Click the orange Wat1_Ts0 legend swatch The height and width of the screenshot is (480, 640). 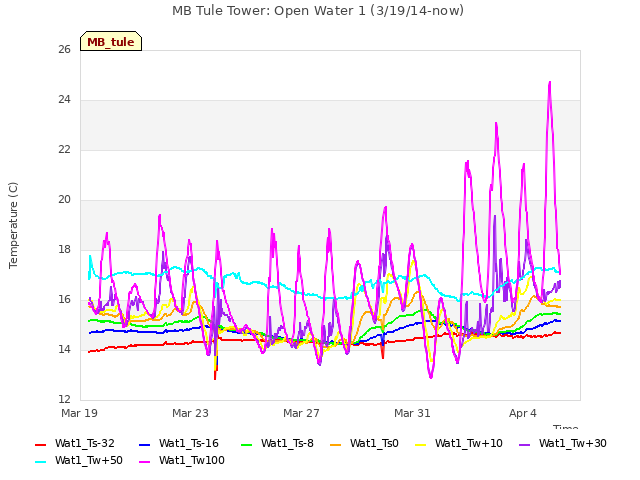pos(336,444)
